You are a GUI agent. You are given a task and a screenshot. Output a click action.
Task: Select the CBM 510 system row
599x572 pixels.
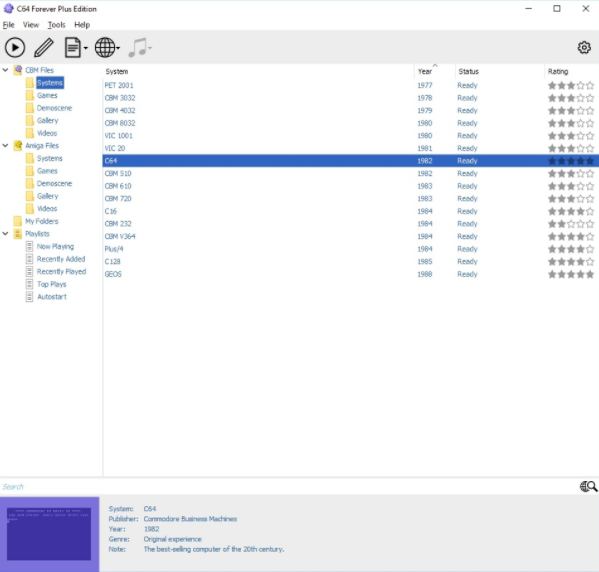tap(351, 173)
